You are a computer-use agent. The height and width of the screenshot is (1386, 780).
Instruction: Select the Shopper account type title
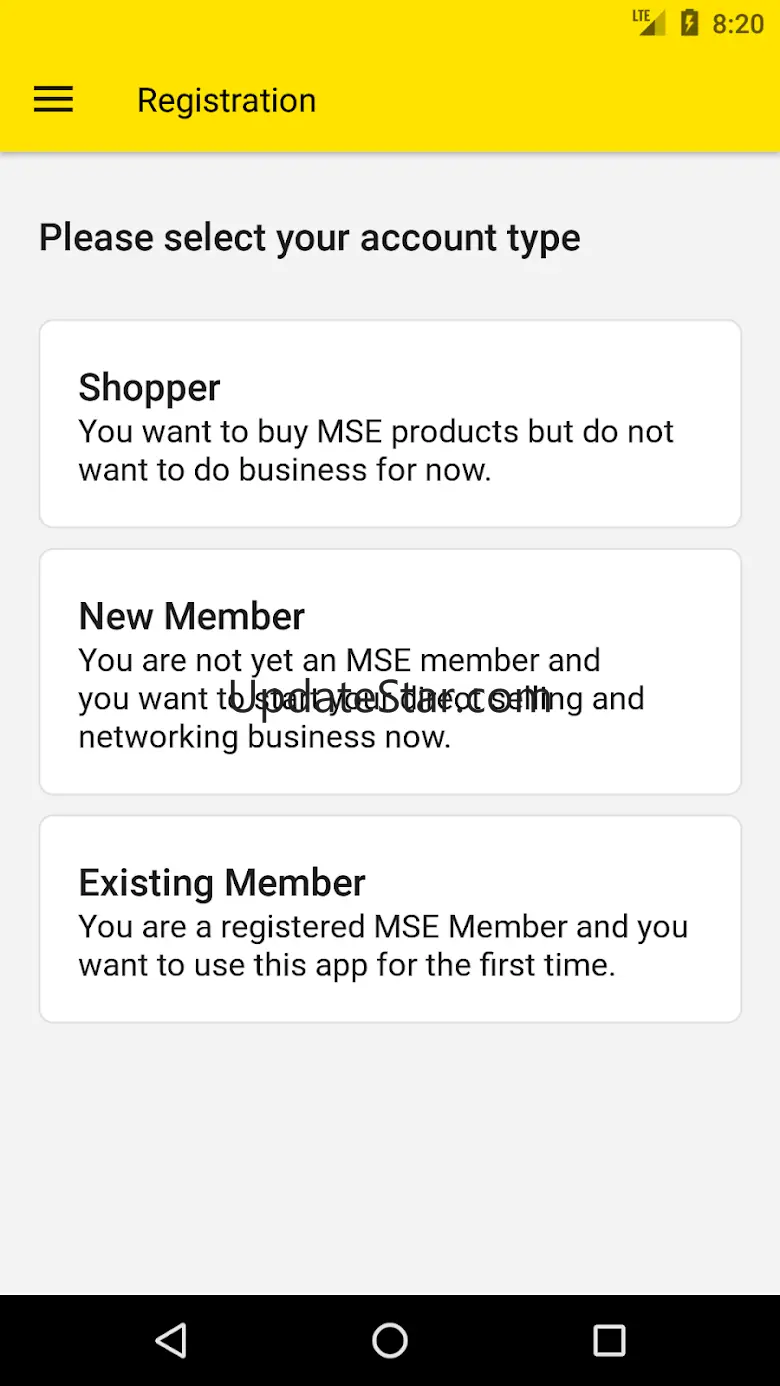149,387
